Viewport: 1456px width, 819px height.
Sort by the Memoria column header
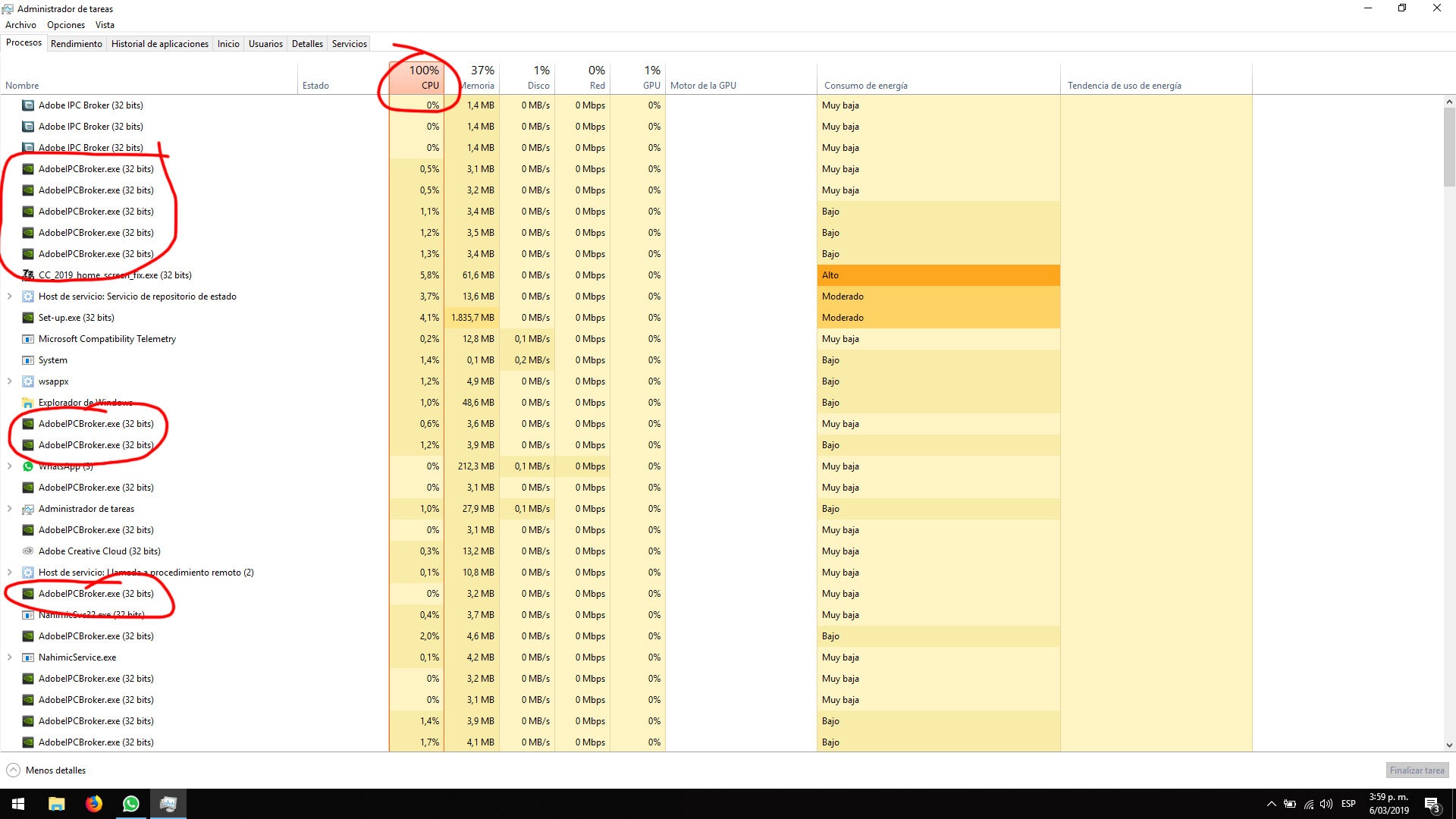[x=472, y=78]
